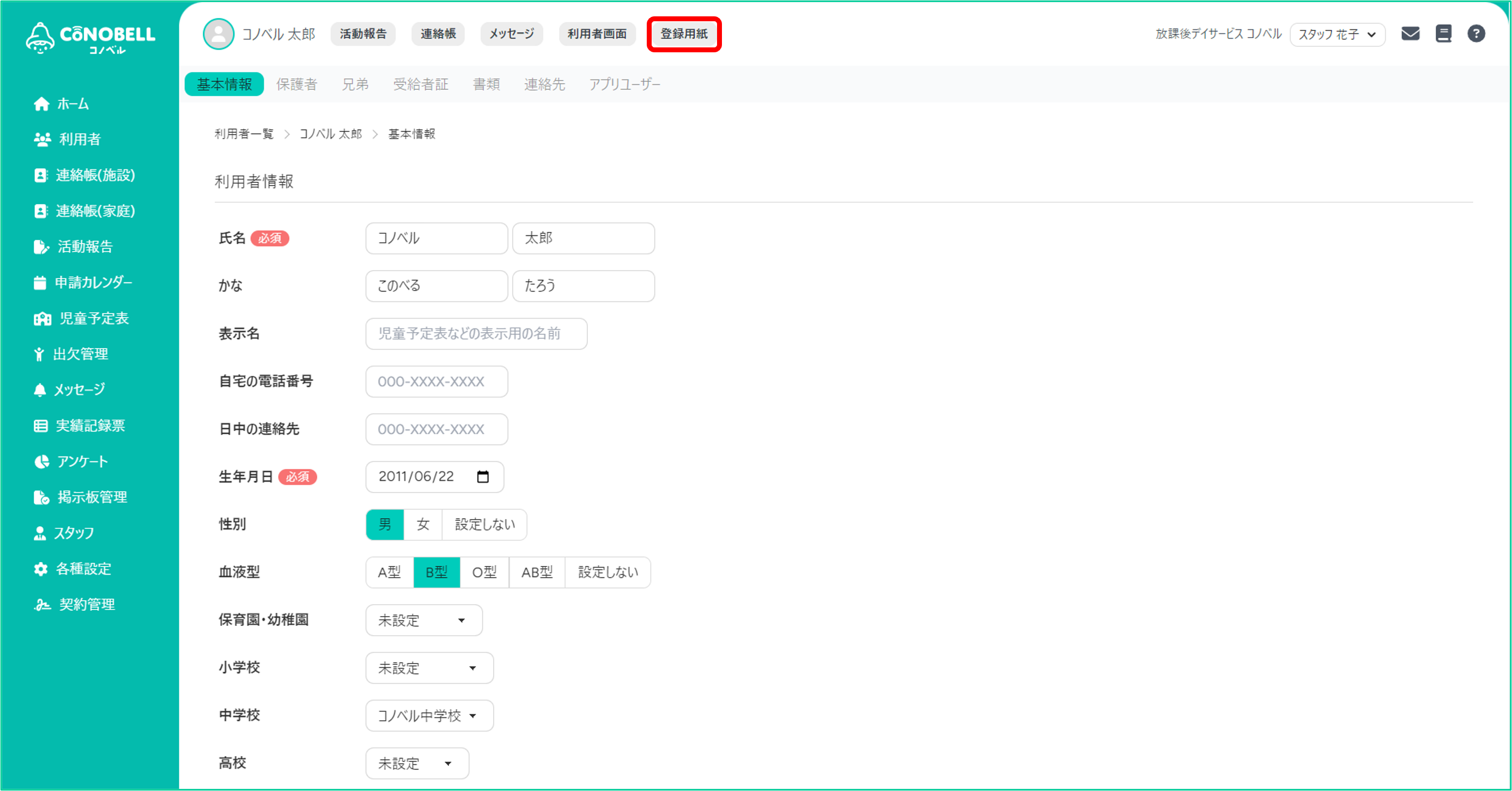Click the 活動報告 header button
This screenshot has height=791, width=1512.
point(363,34)
